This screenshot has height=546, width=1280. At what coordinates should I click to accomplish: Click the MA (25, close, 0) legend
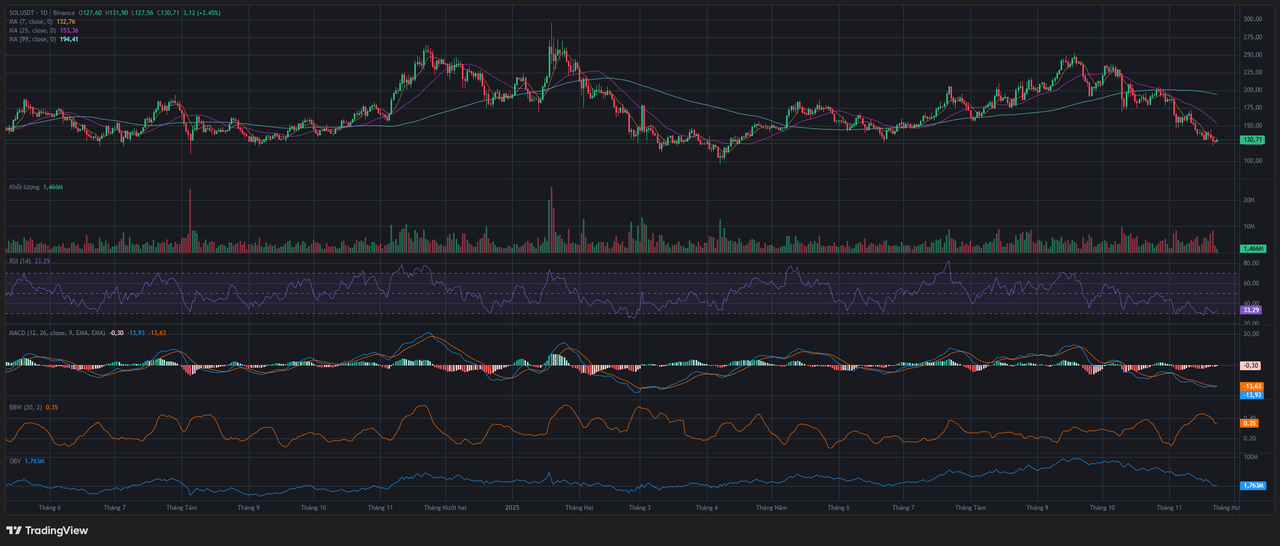click(x=32, y=31)
